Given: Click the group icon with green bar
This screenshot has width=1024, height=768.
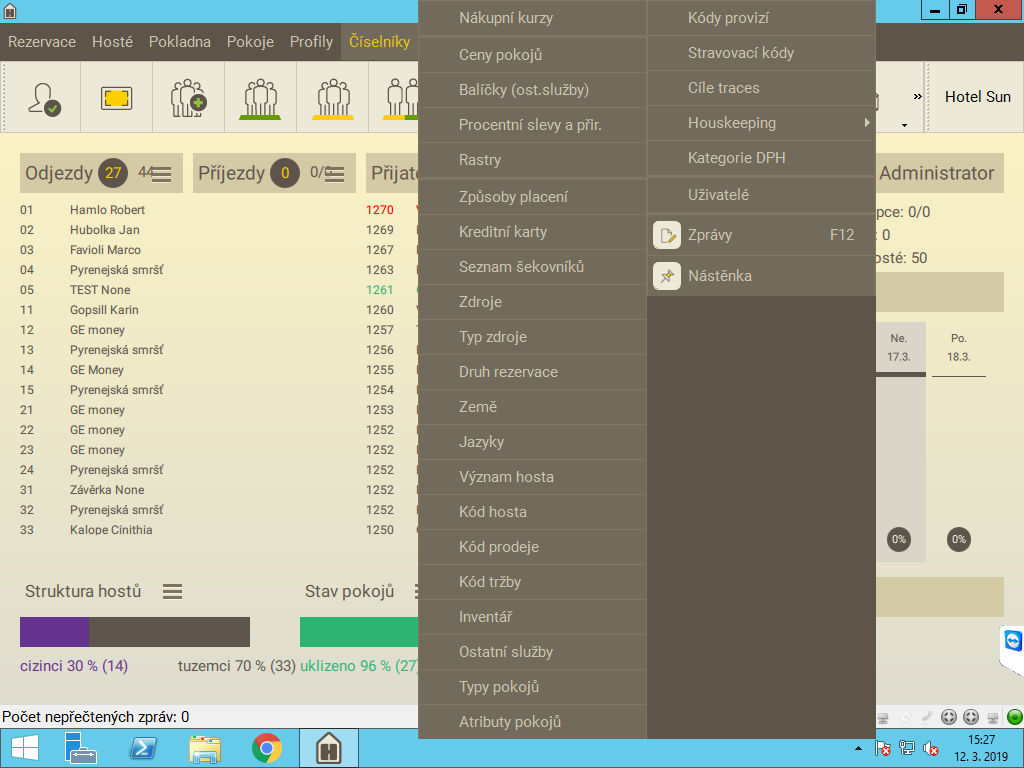Looking at the screenshot, I should click(260, 97).
